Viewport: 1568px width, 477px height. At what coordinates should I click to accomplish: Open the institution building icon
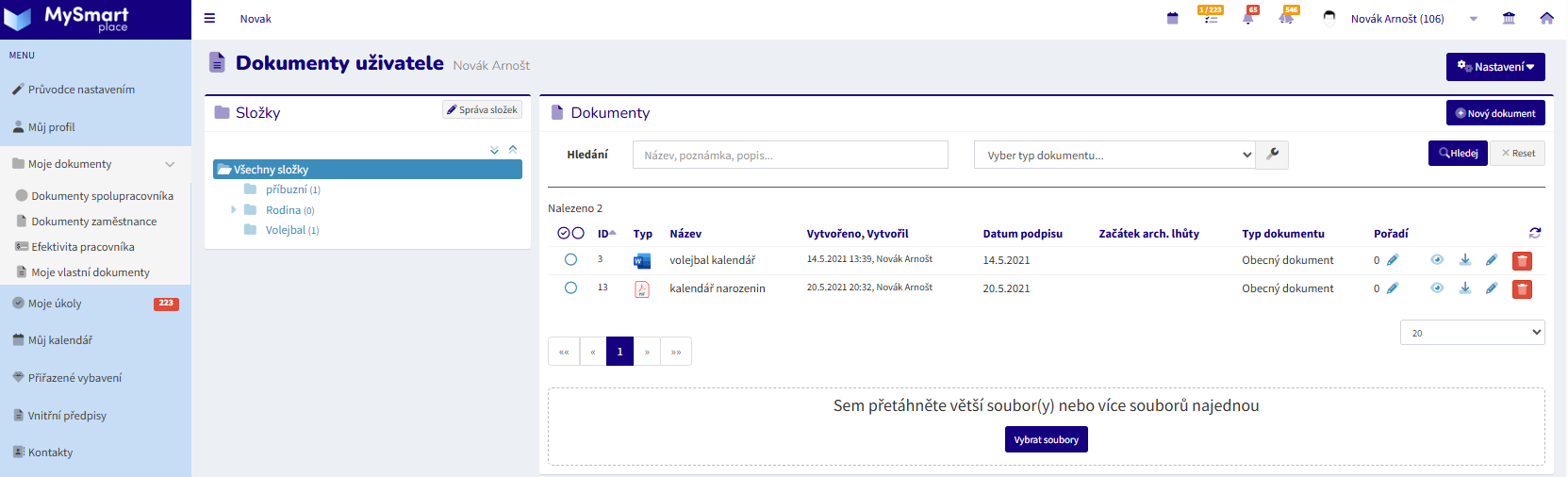1509,18
